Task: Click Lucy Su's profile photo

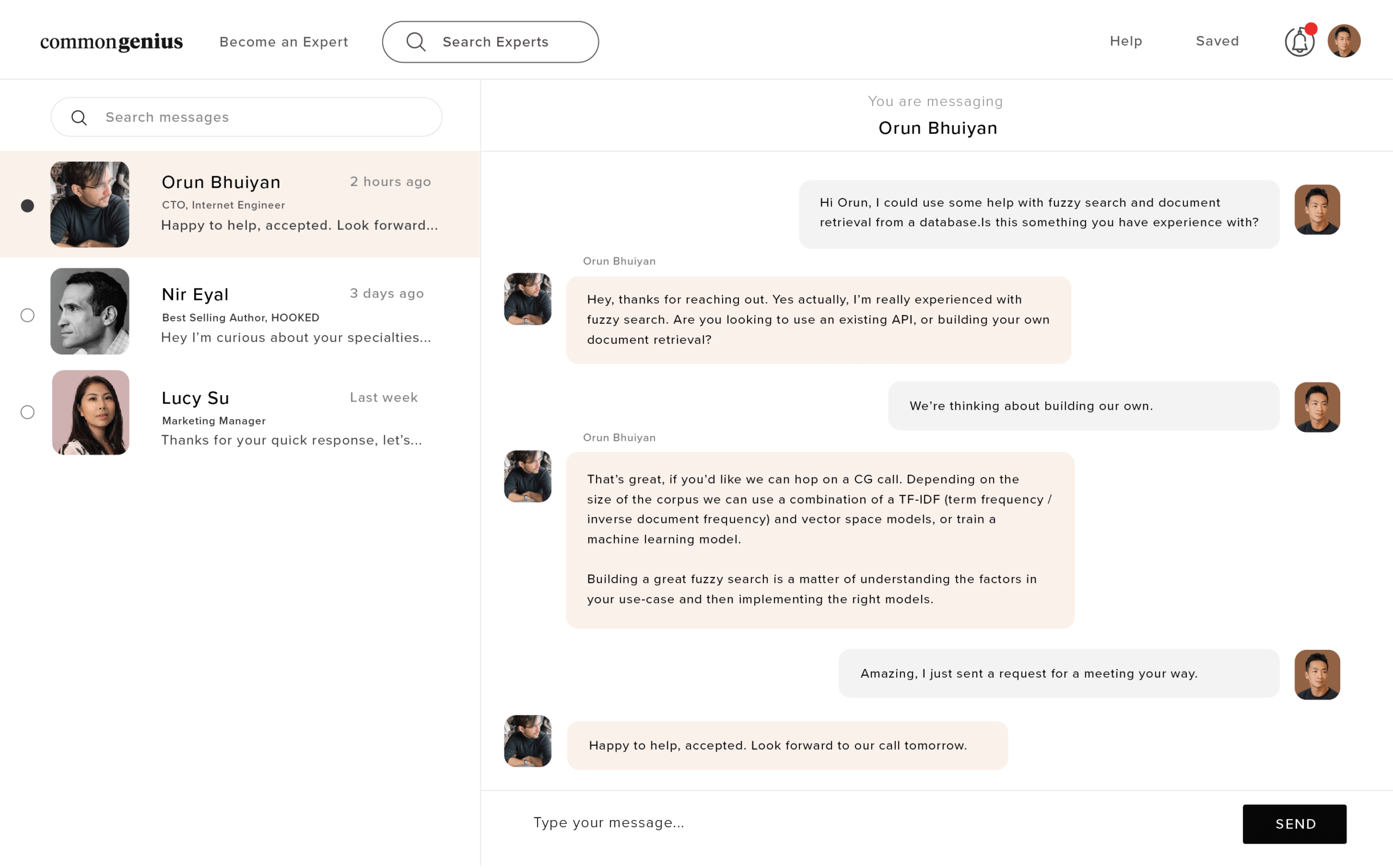Action: coord(91,412)
